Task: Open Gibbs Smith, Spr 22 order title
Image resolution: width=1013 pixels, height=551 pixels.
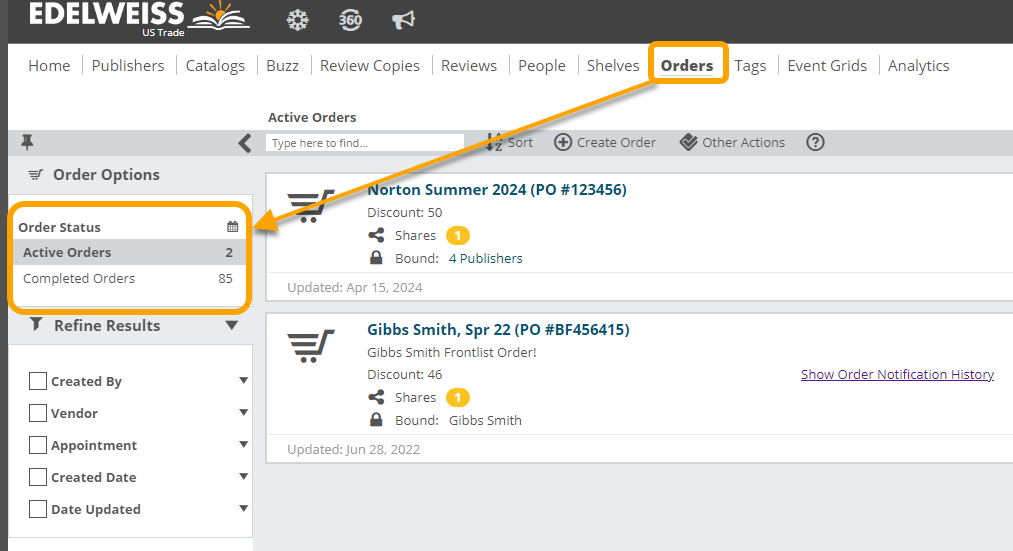Action: pyautogui.click(x=498, y=329)
